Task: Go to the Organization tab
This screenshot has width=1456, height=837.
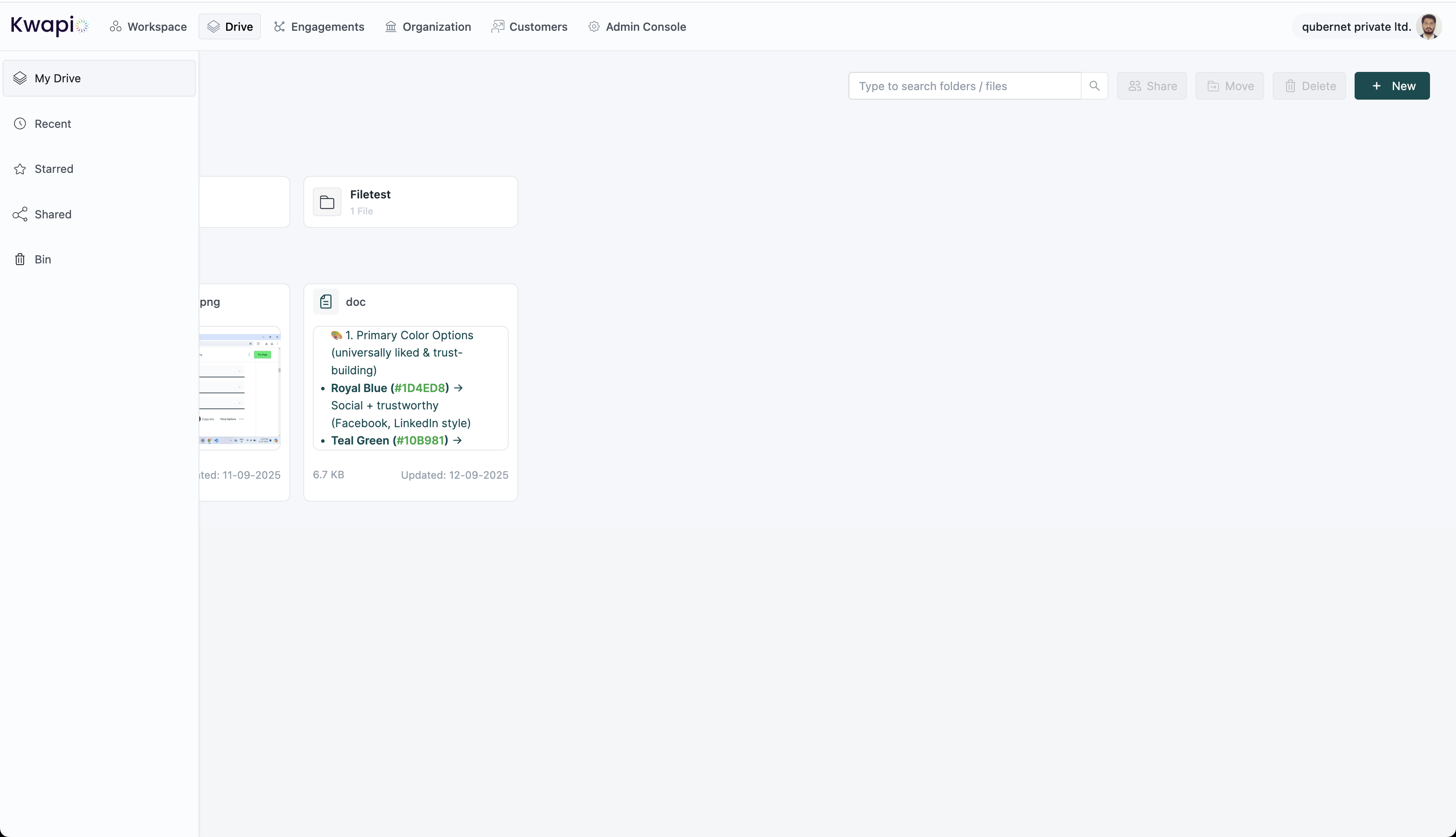Action: coord(428,26)
